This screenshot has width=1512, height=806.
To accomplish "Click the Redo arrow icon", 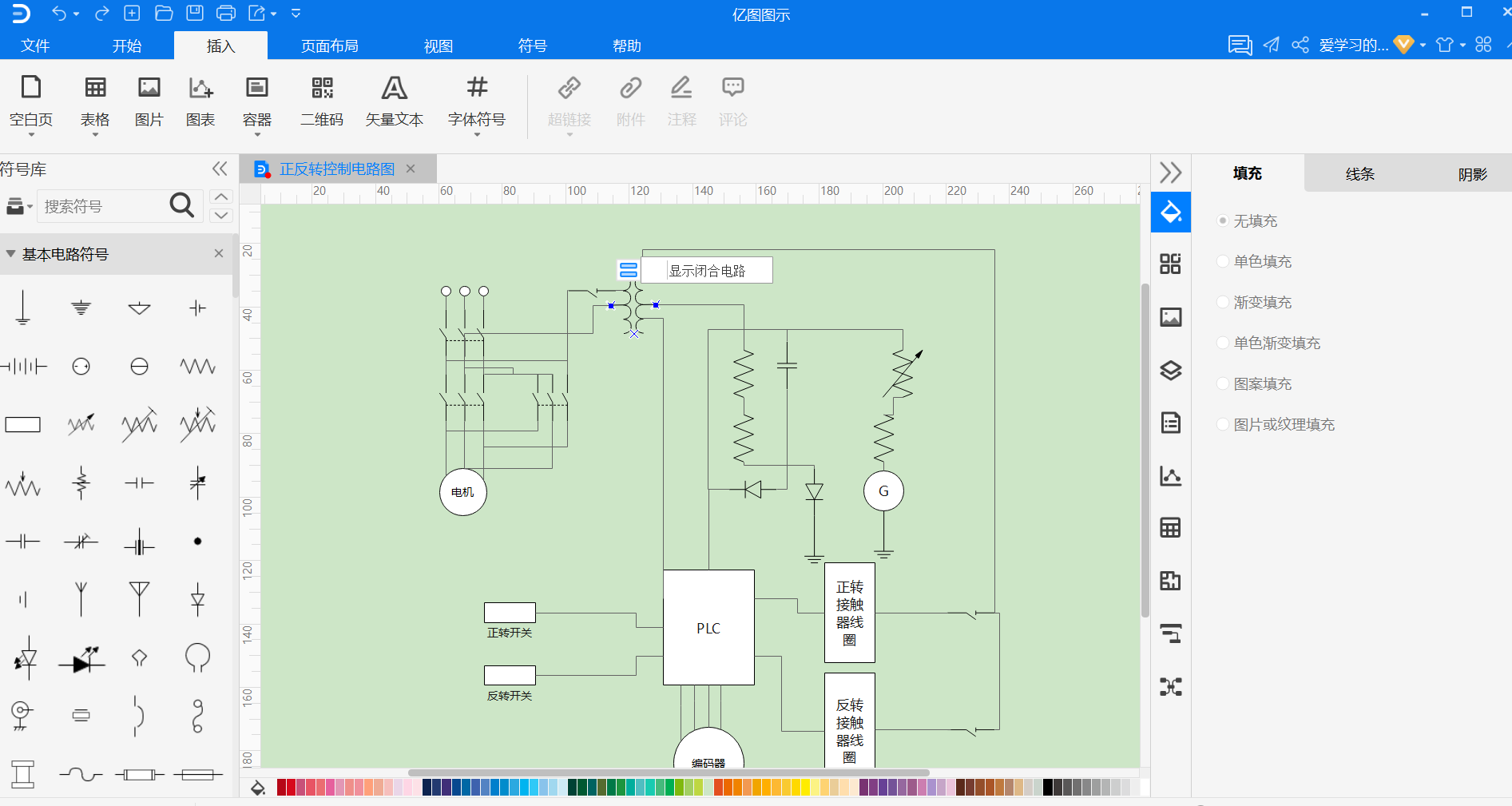I will (x=101, y=13).
